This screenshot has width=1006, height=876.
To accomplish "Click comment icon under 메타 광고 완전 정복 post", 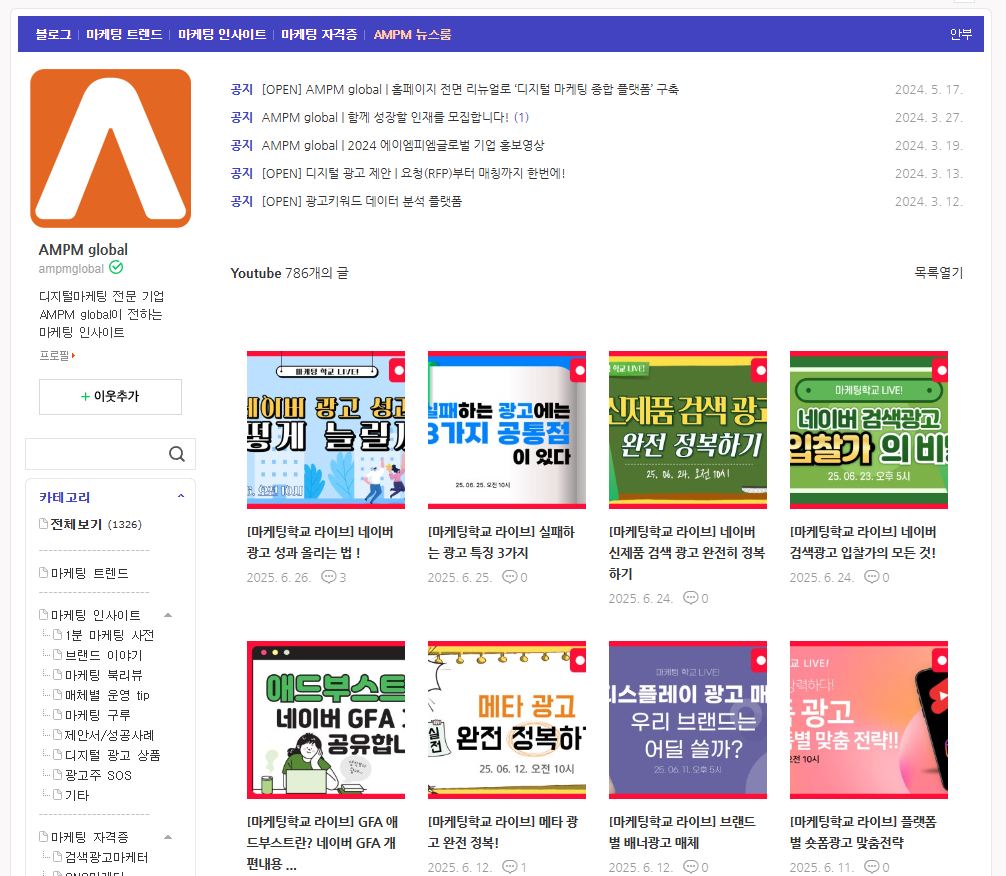I will 509,866.
